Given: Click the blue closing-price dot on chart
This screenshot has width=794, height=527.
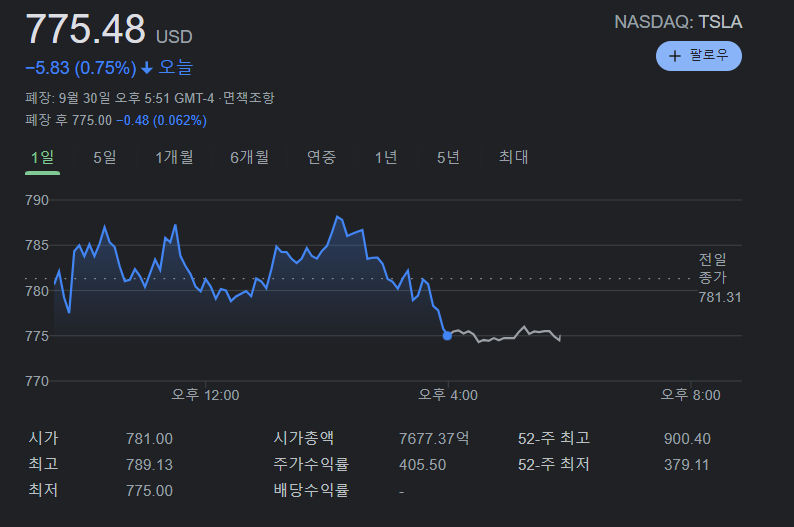Looking at the screenshot, I should (x=447, y=336).
